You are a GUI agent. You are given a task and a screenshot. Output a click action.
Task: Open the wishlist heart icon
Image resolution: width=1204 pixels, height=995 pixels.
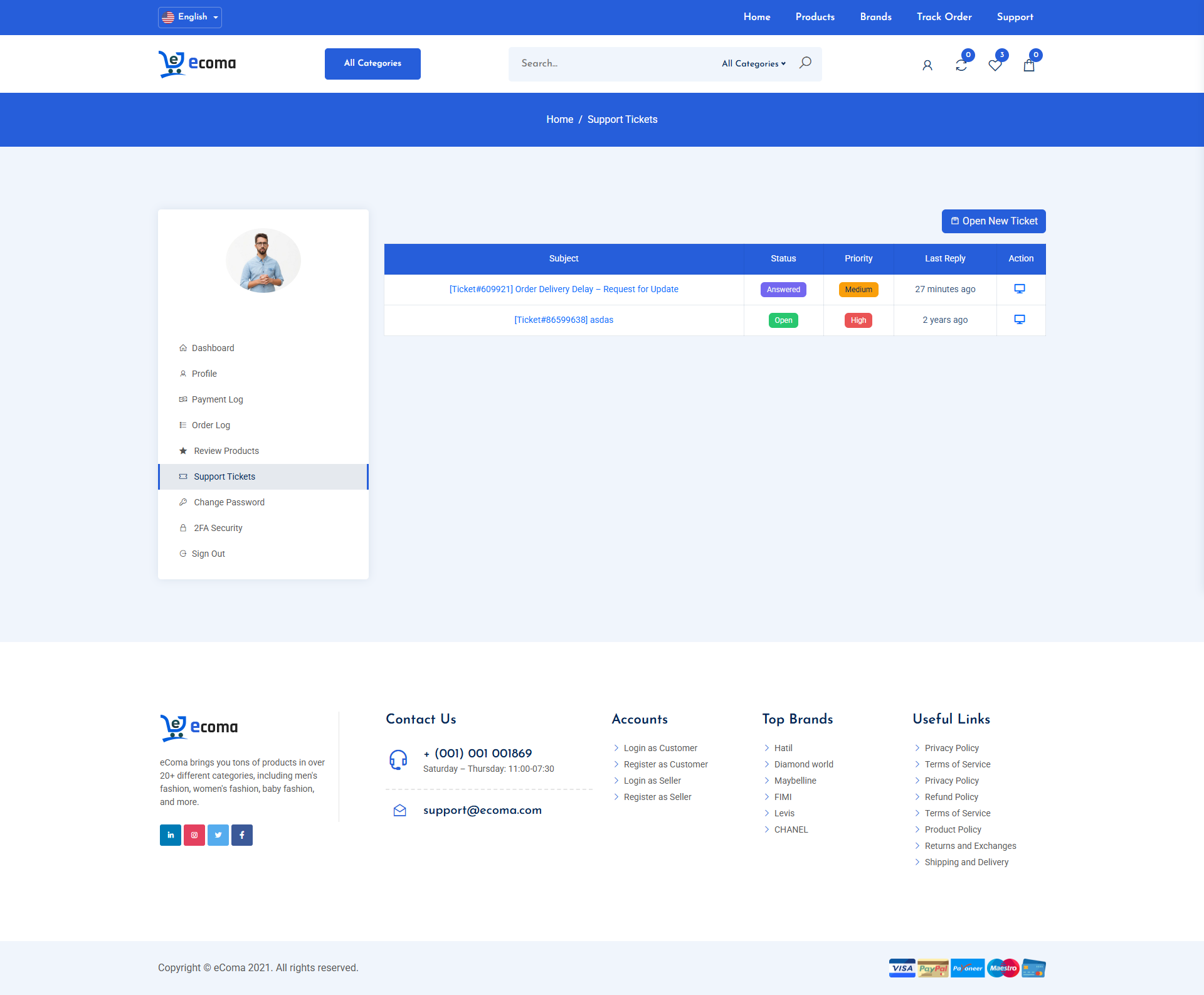[995, 65]
